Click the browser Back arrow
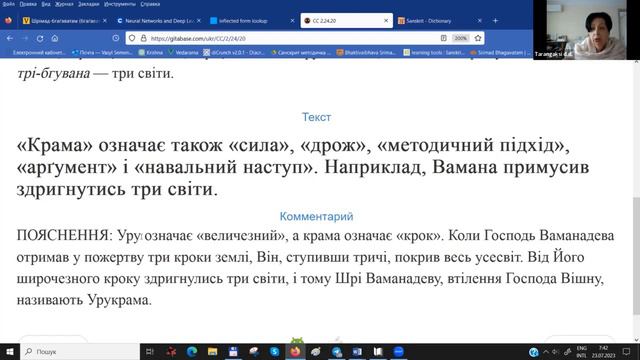Image resolution: width=640 pixels, height=360 pixels. click(x=10, y=38)
